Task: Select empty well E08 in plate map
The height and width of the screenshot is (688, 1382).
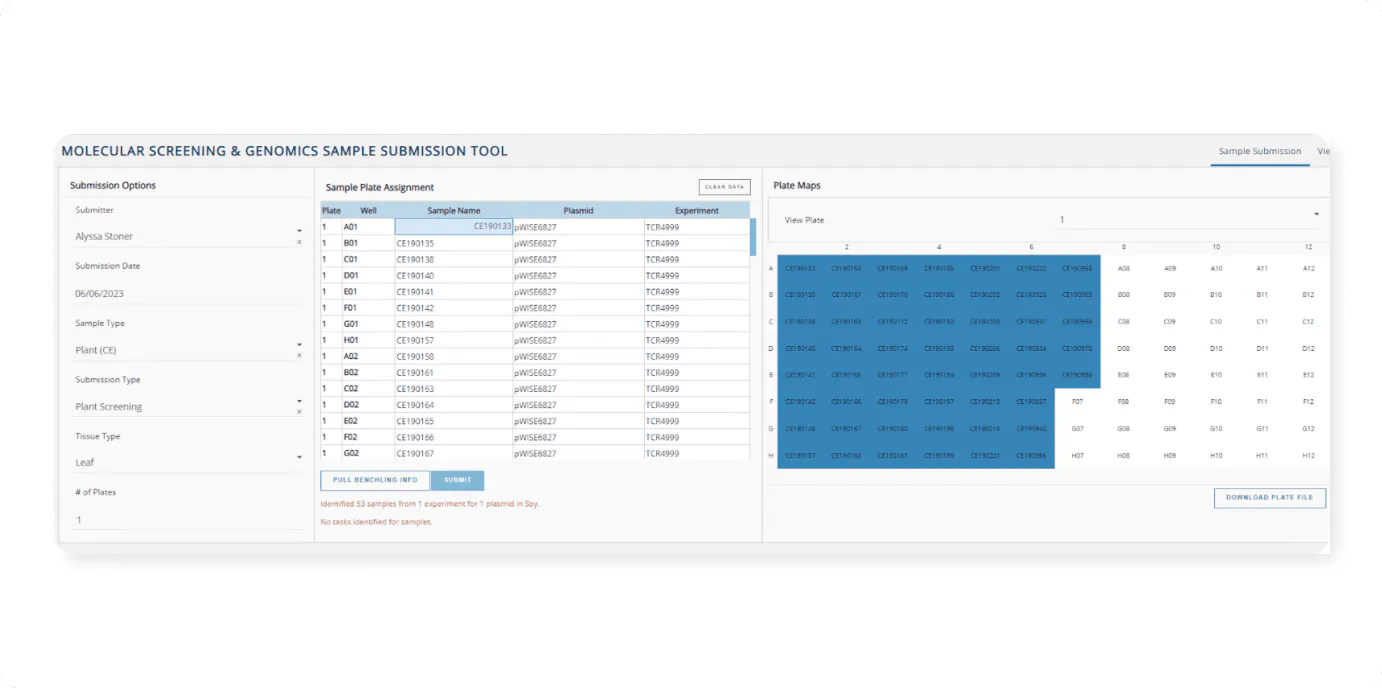Action: click(x=1124, y=375)
